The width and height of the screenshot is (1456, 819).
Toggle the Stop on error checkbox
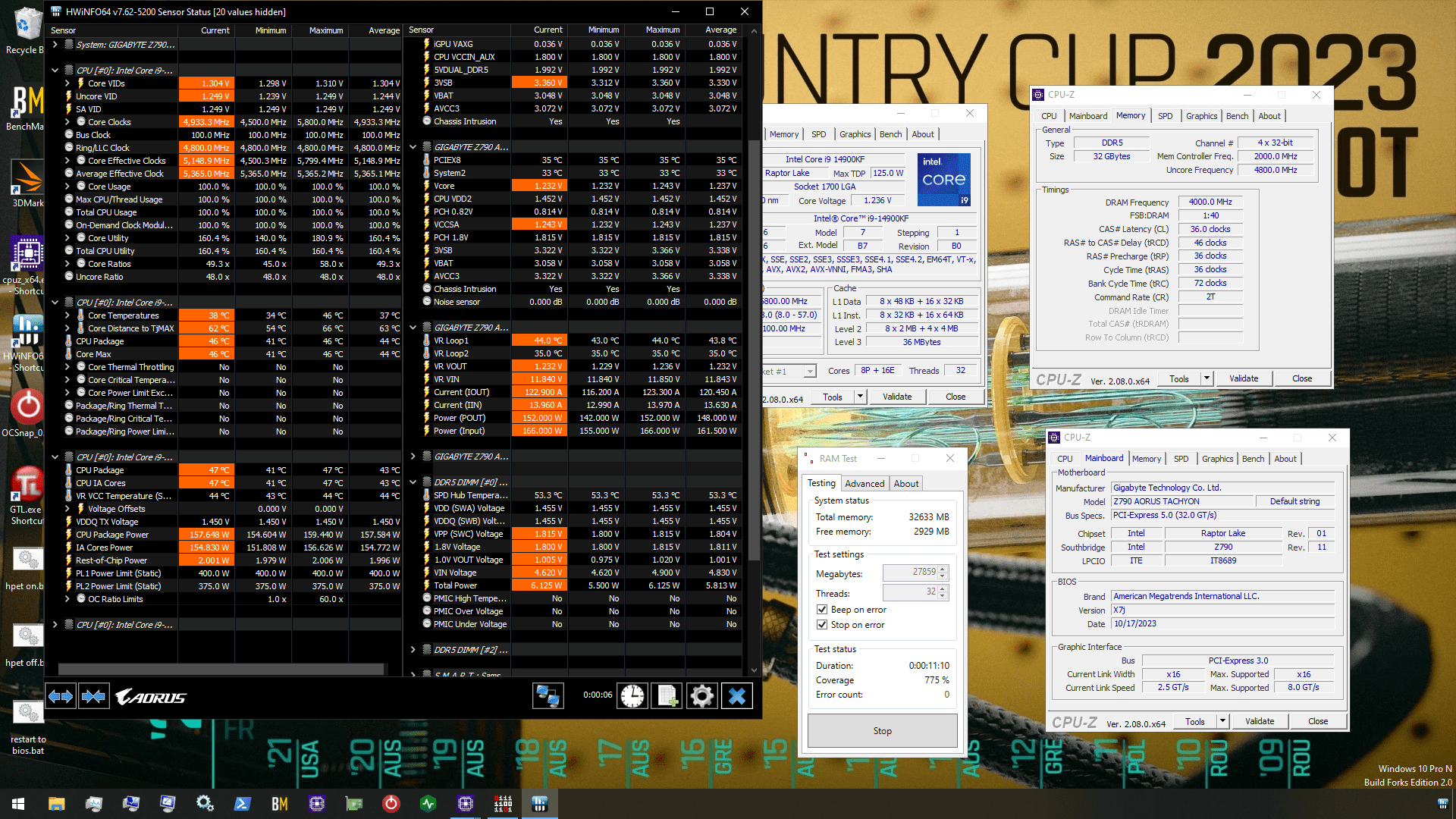point(822,625)
